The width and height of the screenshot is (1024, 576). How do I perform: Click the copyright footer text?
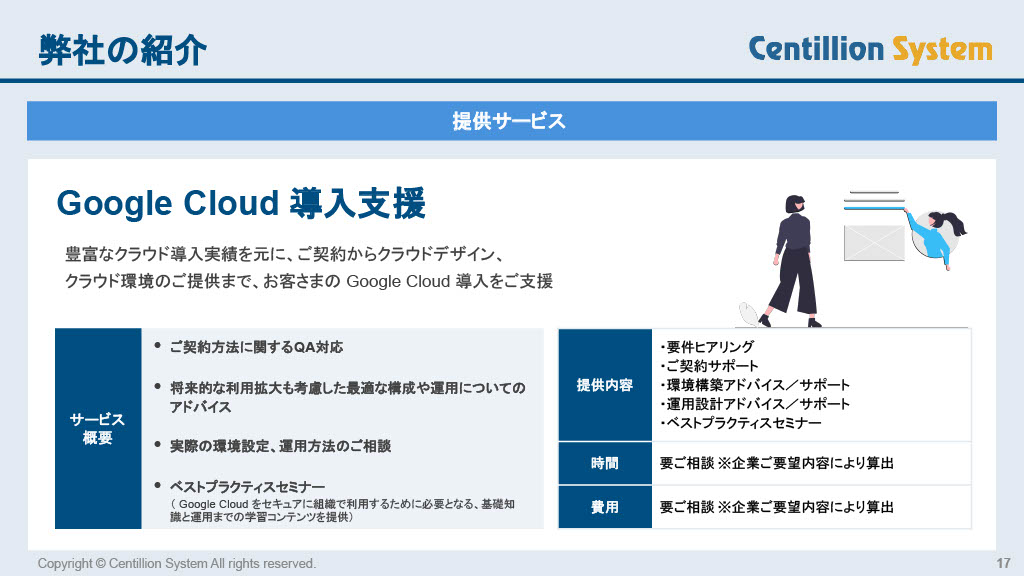click(x=177, y=564)
